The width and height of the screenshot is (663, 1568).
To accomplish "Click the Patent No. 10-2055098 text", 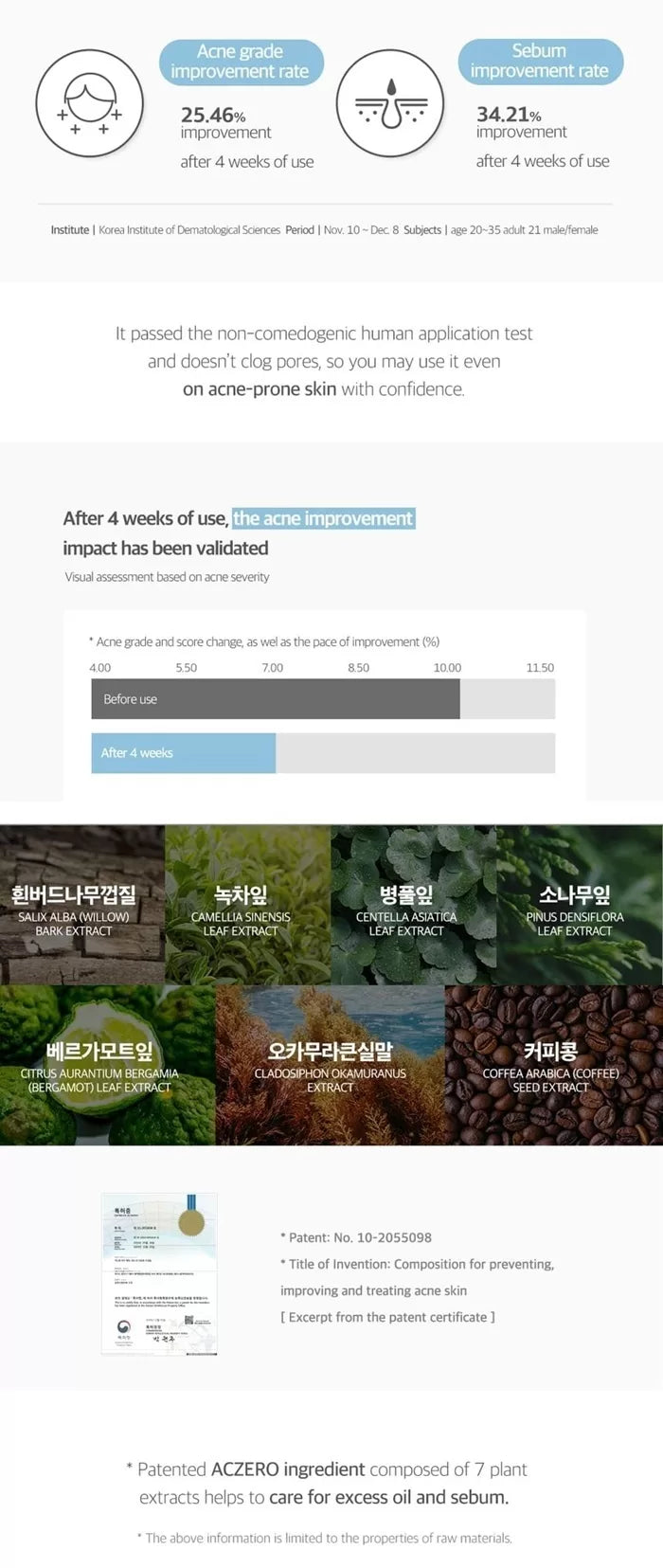I will click(x=356, y=1237).
